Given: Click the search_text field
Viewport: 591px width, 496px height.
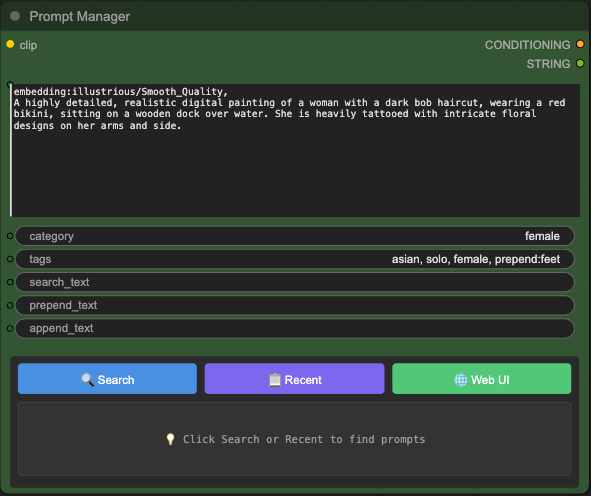Looking at the screenshot, I should (x=295, y=282).
